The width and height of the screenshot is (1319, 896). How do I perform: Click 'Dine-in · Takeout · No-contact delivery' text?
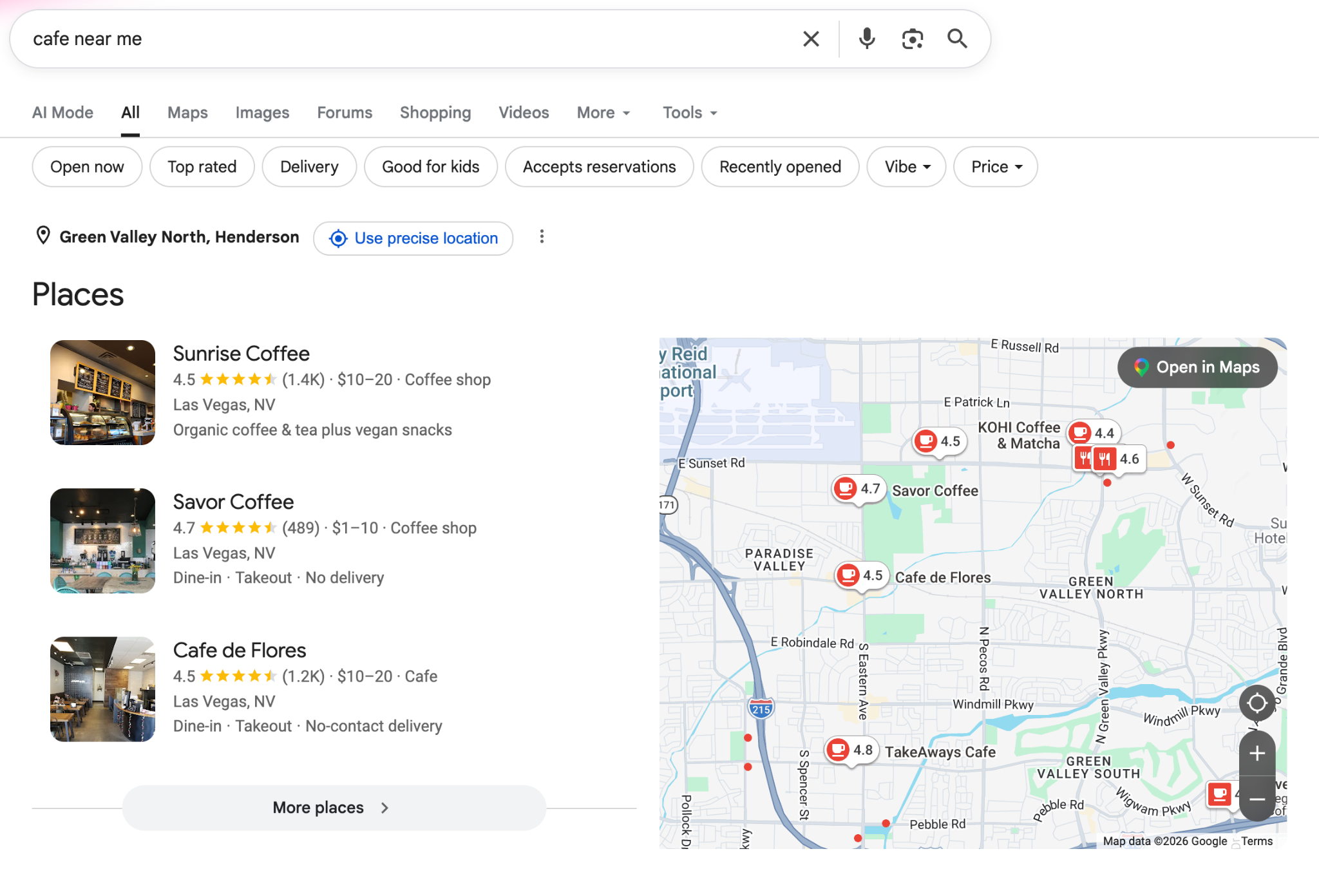click(308, 726)
